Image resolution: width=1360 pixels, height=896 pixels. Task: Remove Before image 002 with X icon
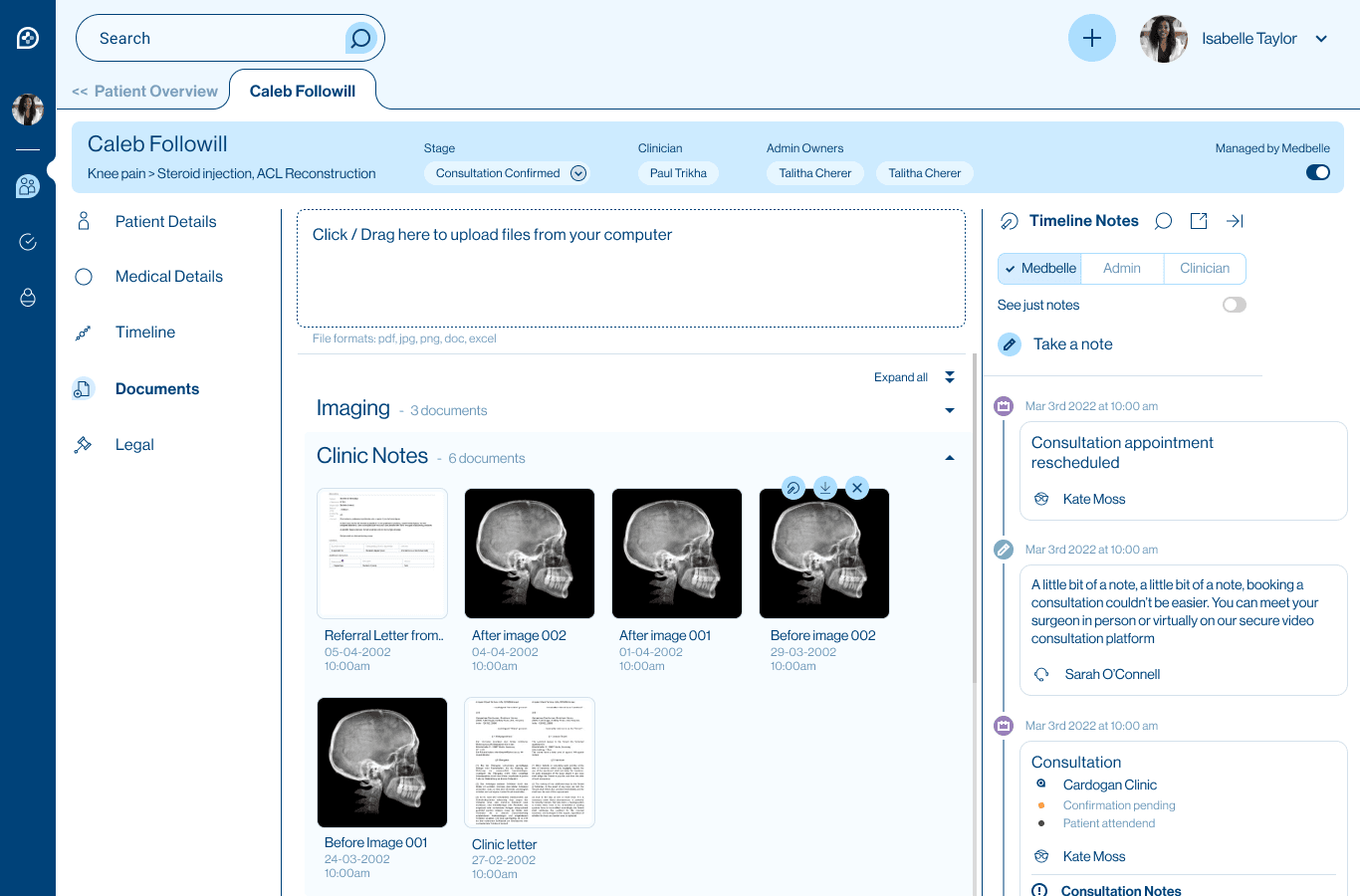point(856,487)
